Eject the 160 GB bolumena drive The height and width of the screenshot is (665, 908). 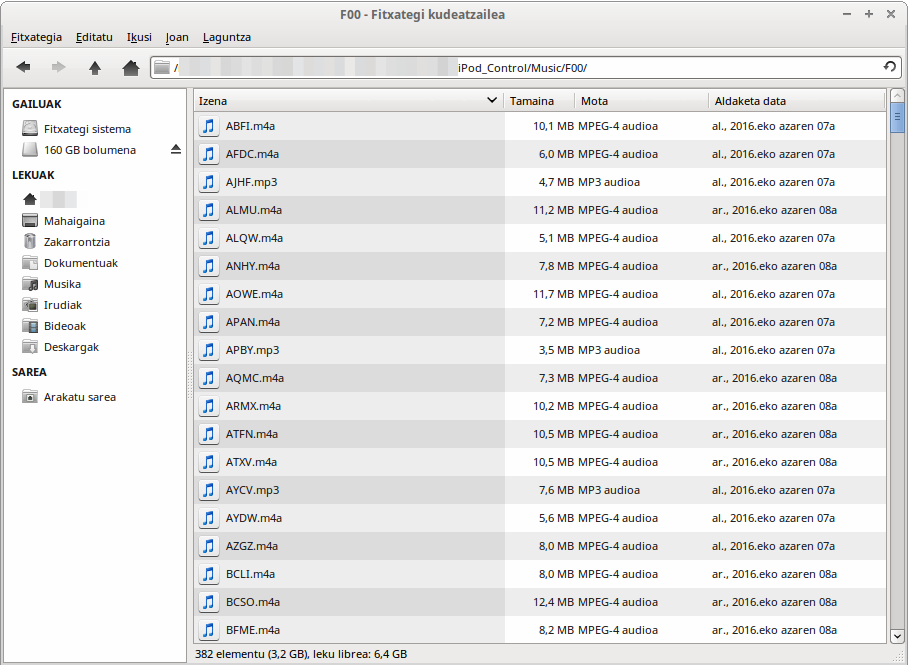(x=176, y=150)
